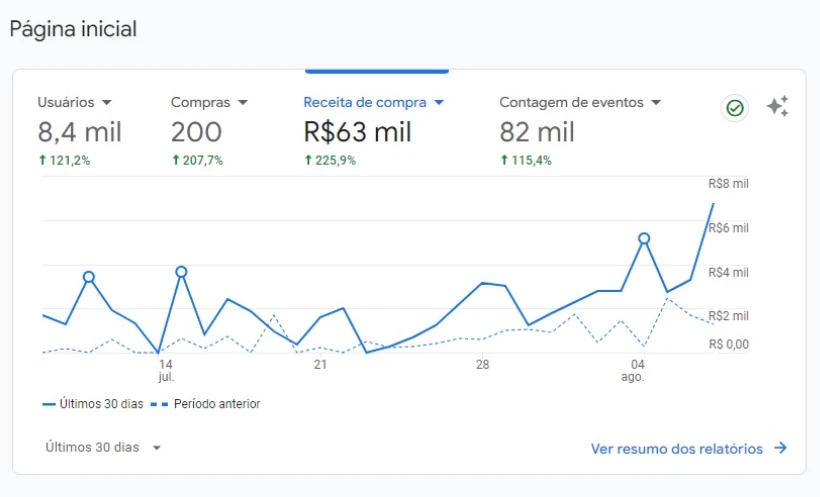820x497 pixels.
Task: Switch to the Compras 200 metric tab
Action: click(197, 132)
